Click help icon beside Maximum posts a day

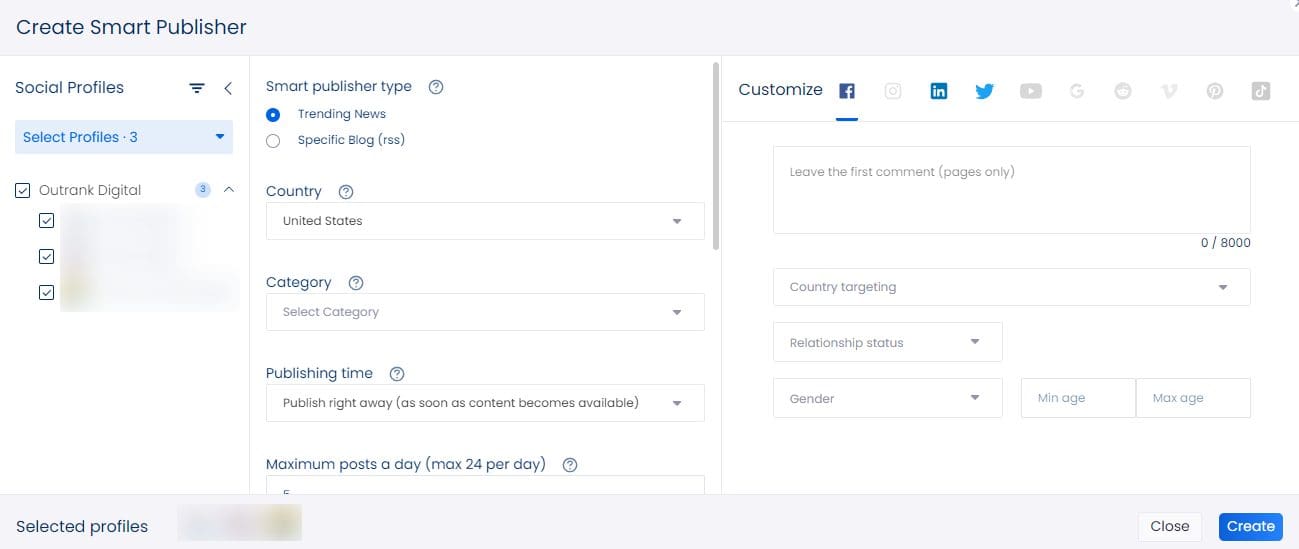tap(570, 465)
